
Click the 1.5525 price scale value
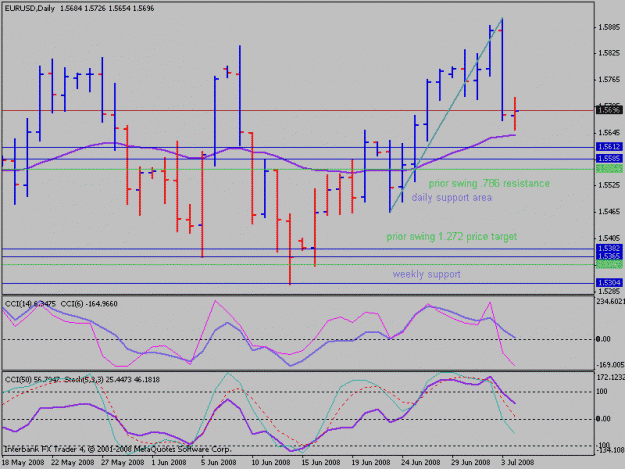(x=609, y=185)
